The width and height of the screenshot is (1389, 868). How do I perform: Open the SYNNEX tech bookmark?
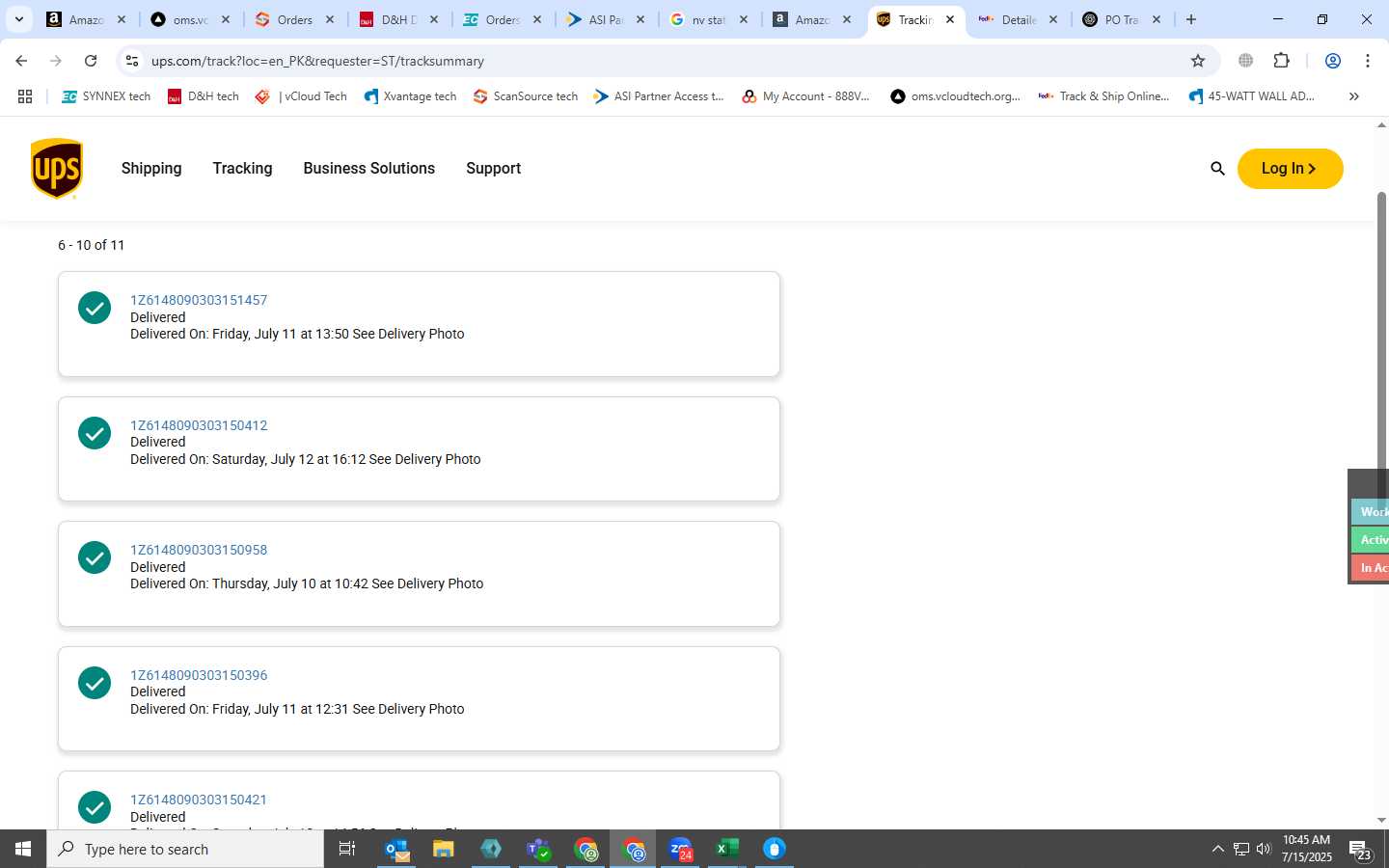click(x=106, y=96)
